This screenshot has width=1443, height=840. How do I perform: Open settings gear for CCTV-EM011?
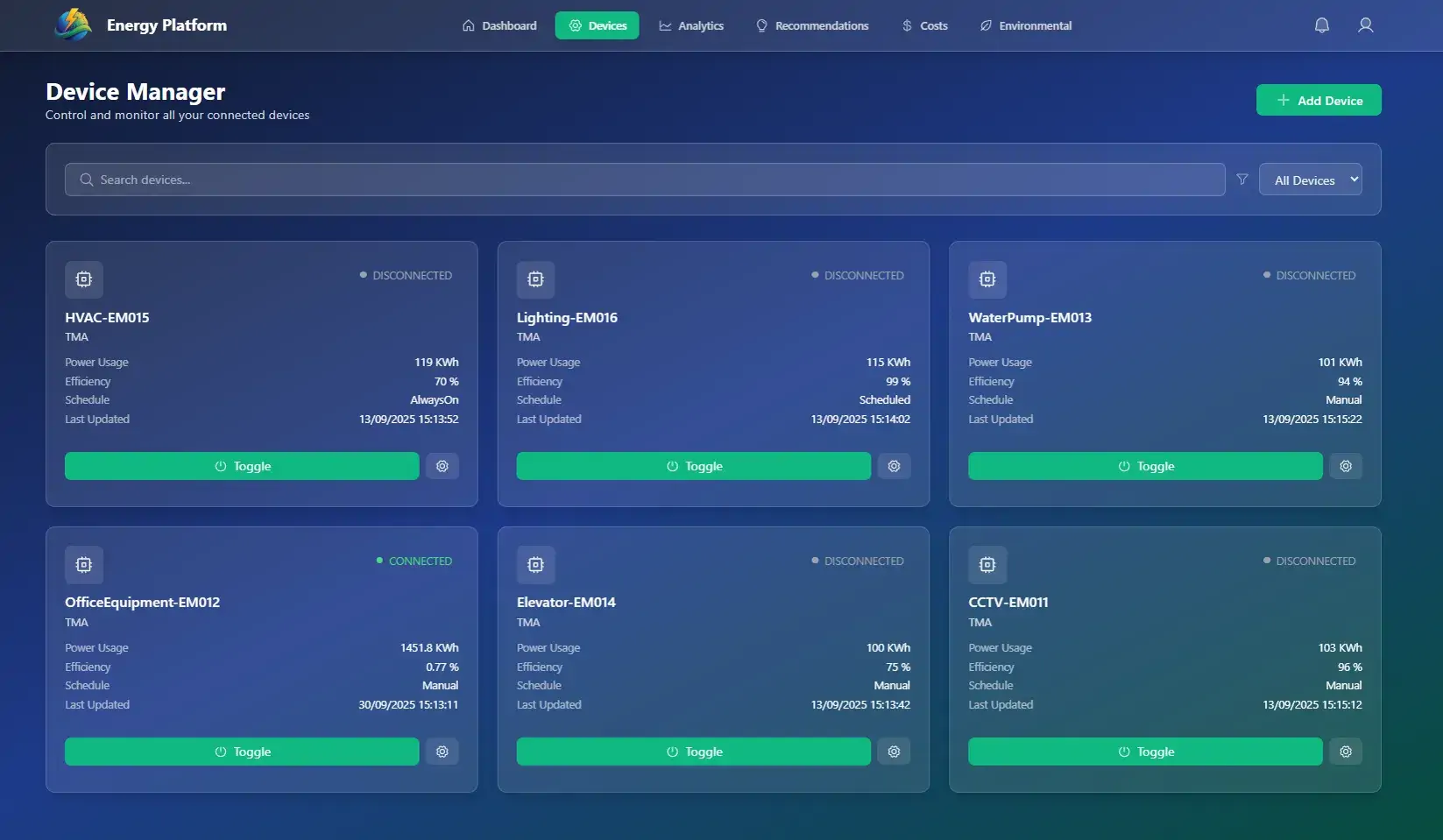click(1346, 752)
